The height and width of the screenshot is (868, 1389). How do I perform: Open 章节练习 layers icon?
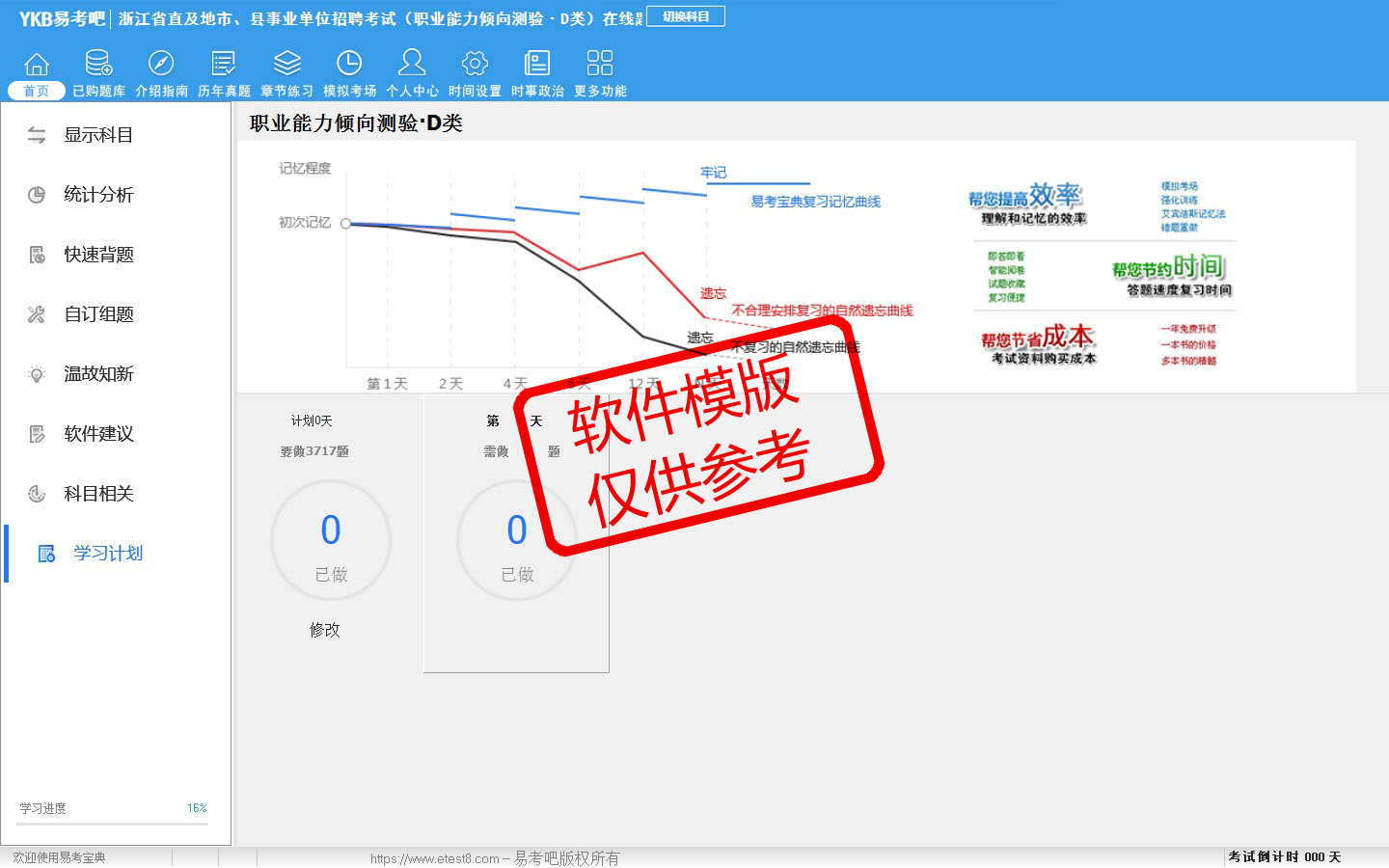click(286, 65)
